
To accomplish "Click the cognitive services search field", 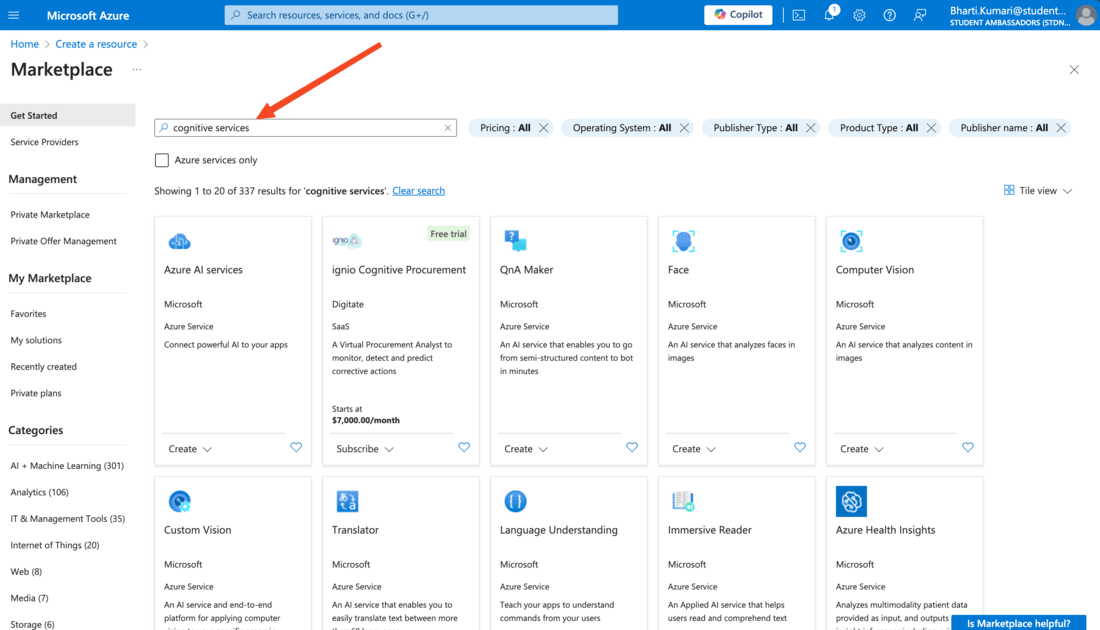I will click(x=305, y=128).
